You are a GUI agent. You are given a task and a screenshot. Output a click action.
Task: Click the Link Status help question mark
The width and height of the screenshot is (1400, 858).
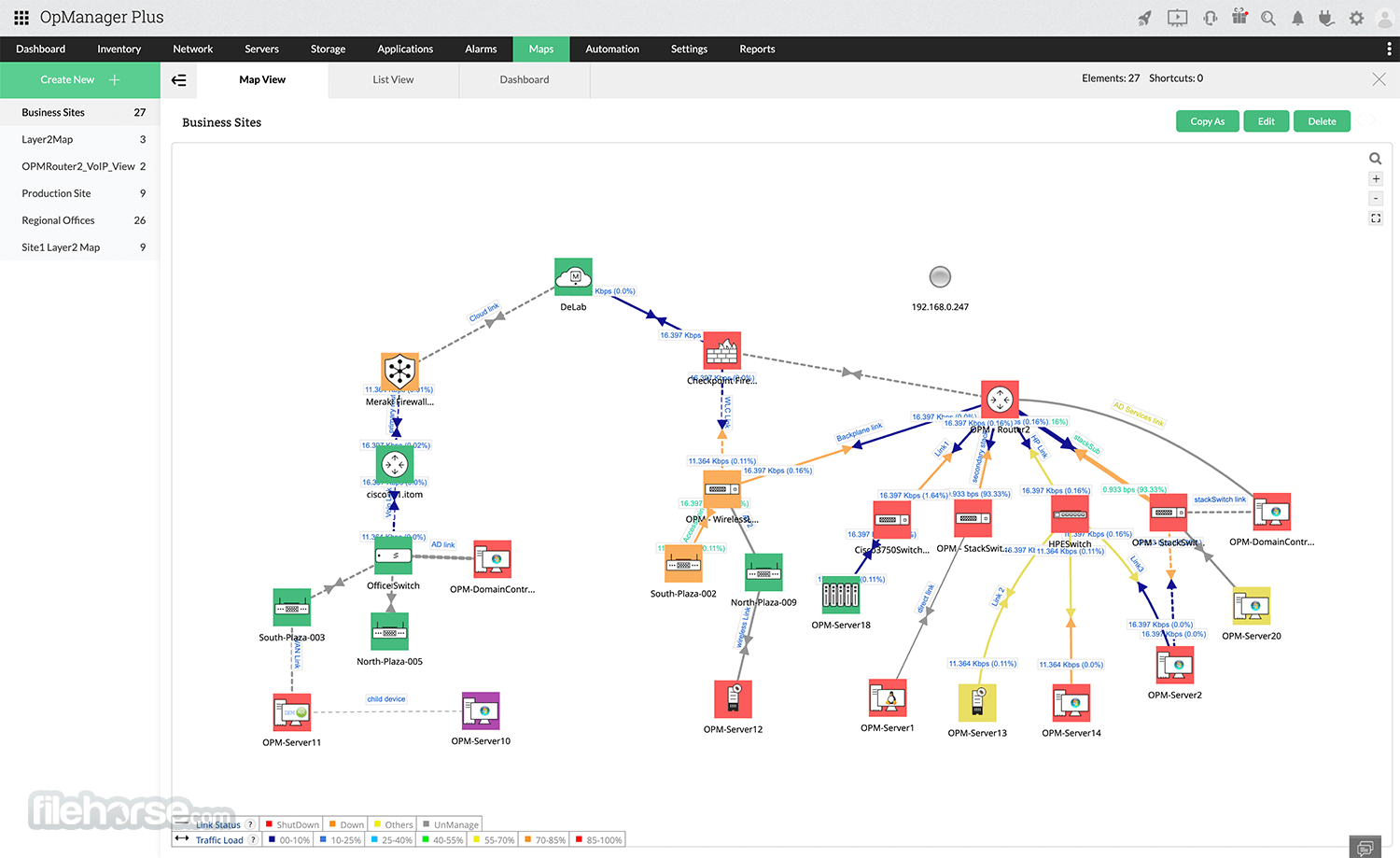point(250,825)
